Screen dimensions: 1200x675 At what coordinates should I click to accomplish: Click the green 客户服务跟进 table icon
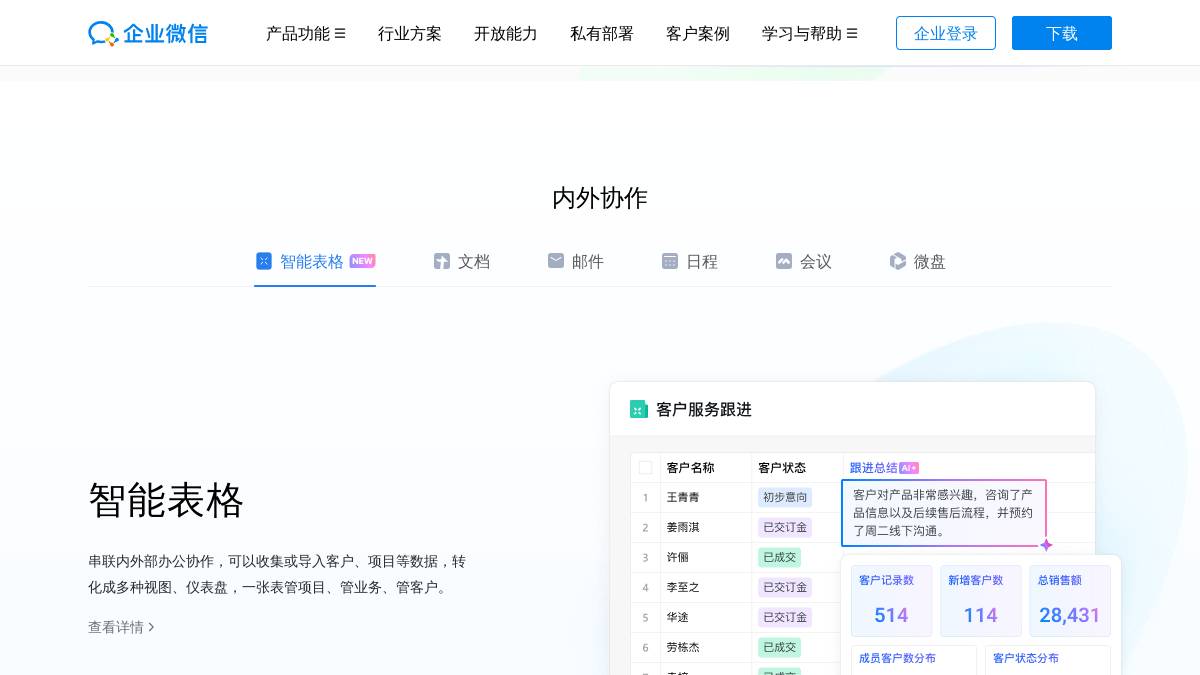639,409
